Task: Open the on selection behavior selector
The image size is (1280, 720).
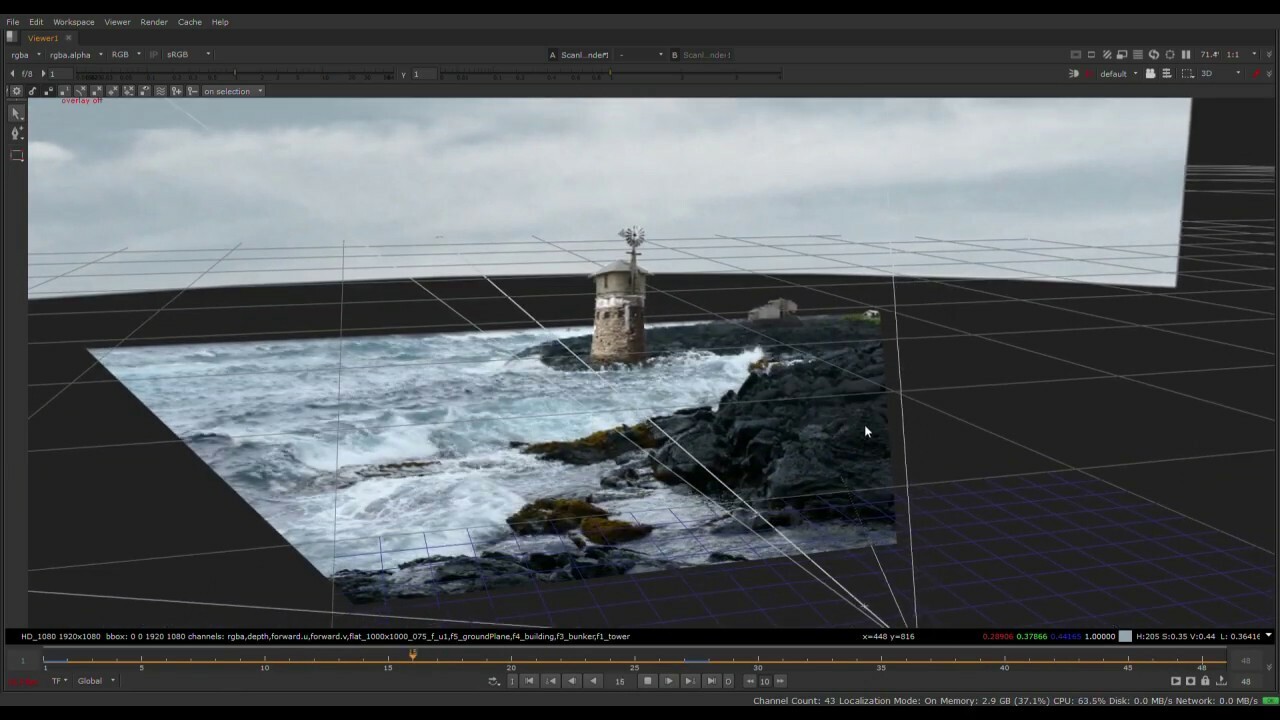Action: 232,91
